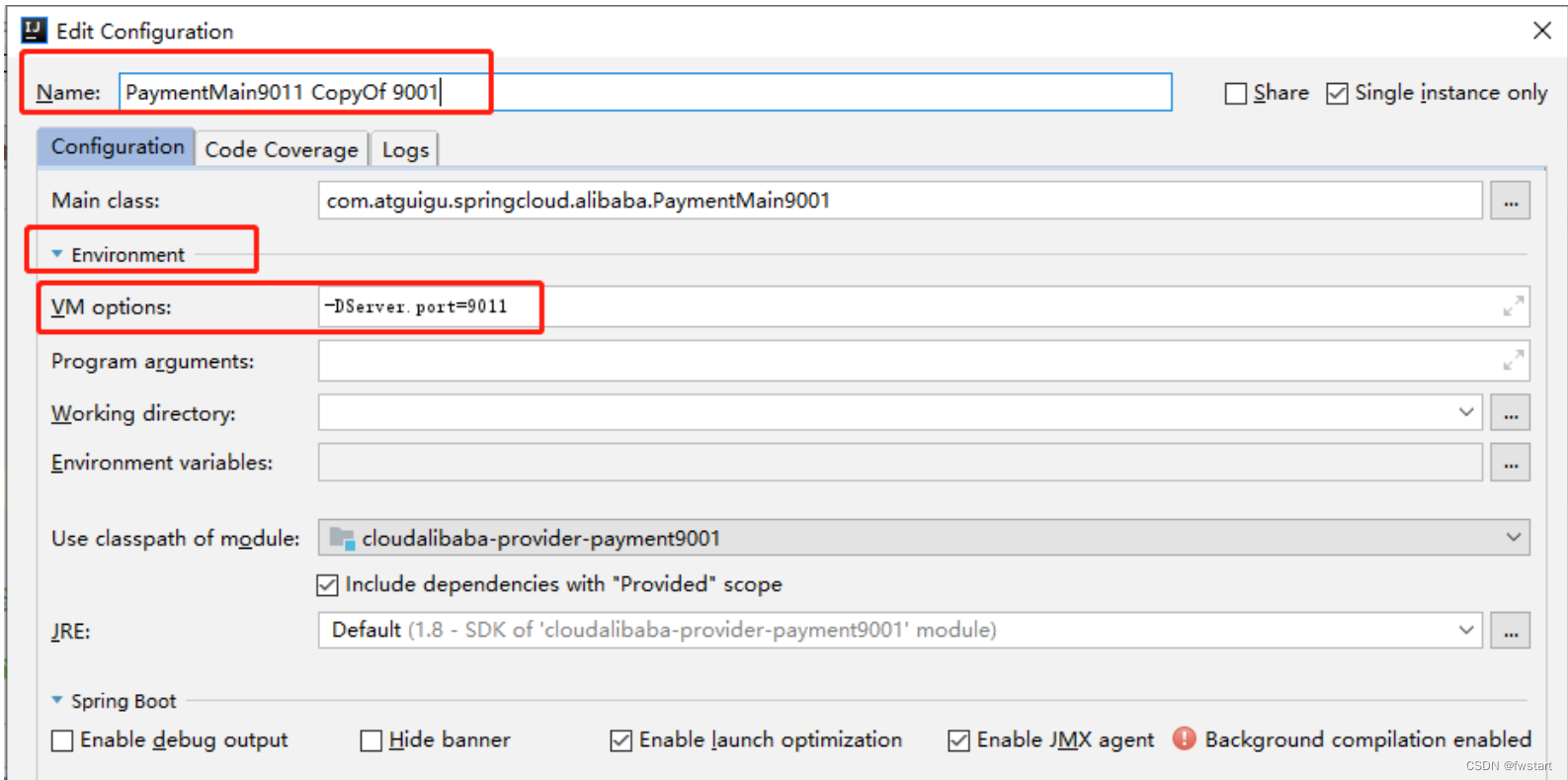Click the module folder icon in classpath field
1568x780 pixels.
[342, 538]
